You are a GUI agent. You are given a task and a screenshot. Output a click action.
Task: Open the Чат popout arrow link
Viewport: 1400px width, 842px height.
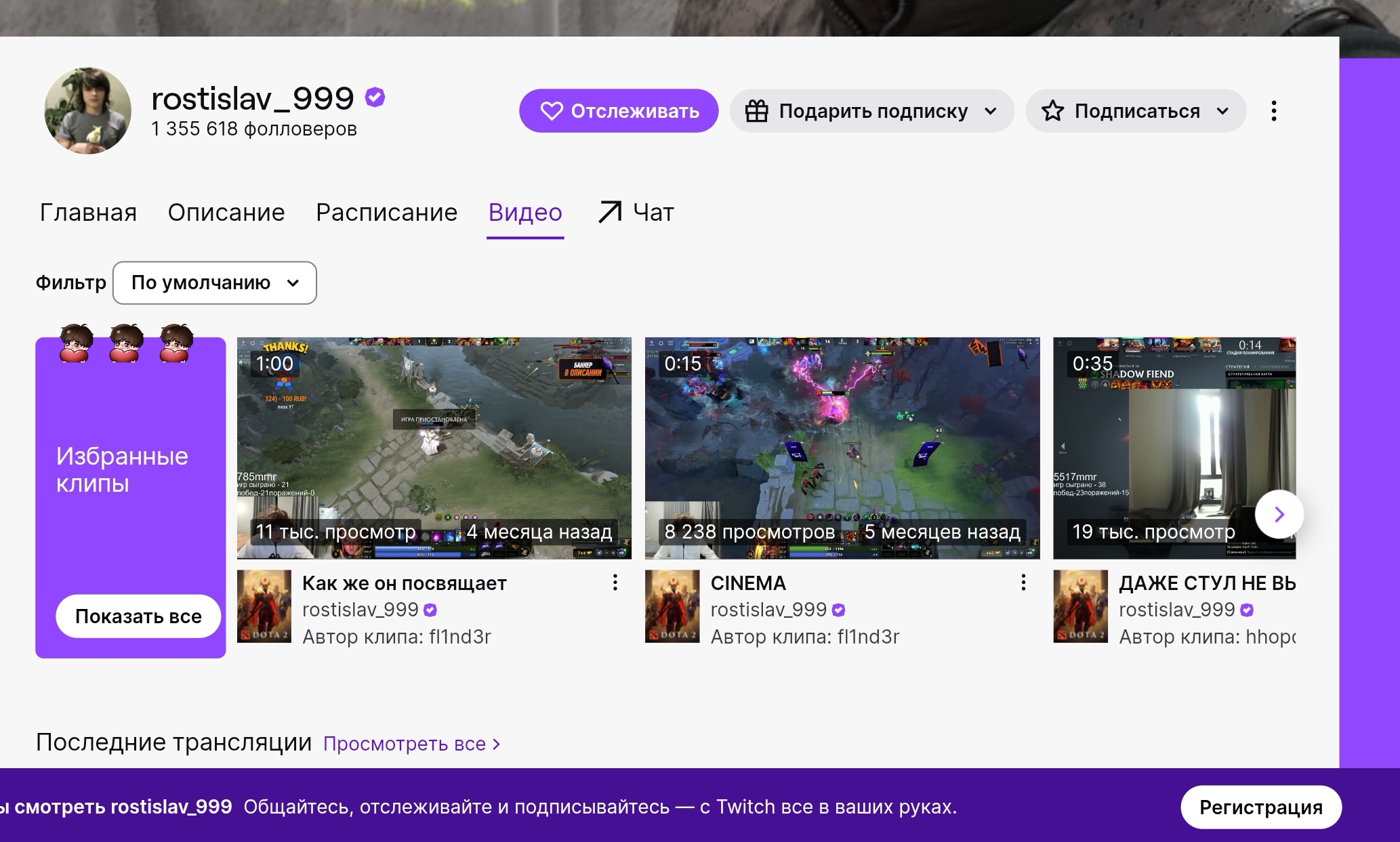tap(636, 212)
